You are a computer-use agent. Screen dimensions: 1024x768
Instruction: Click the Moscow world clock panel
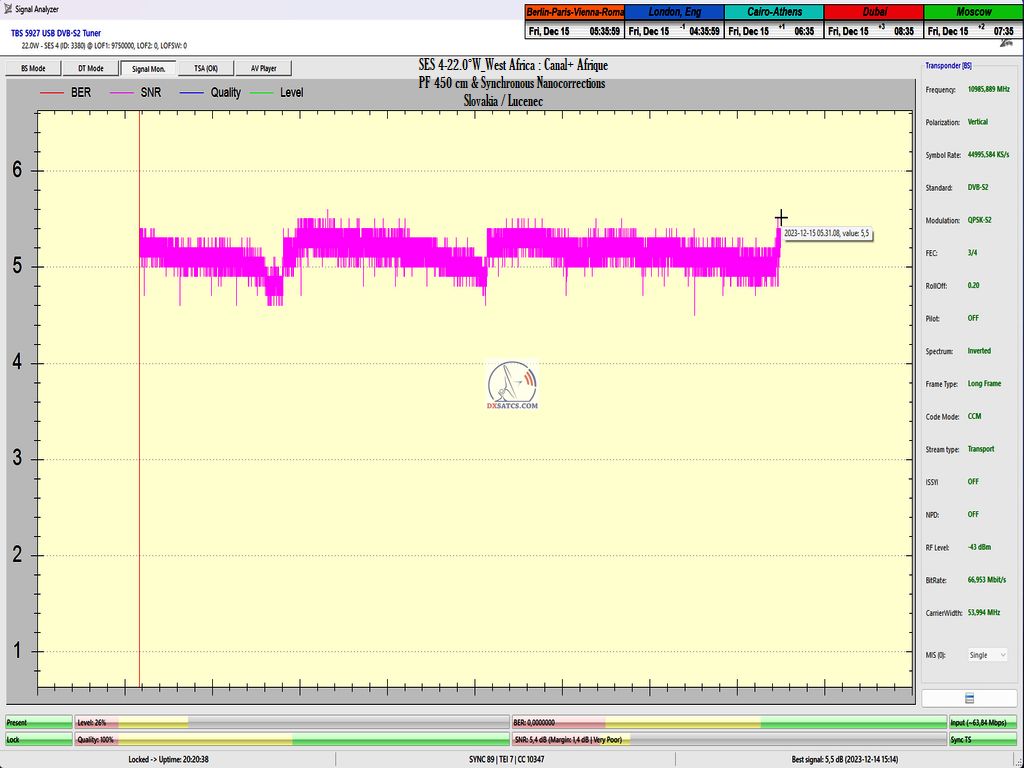click(973, 22)
